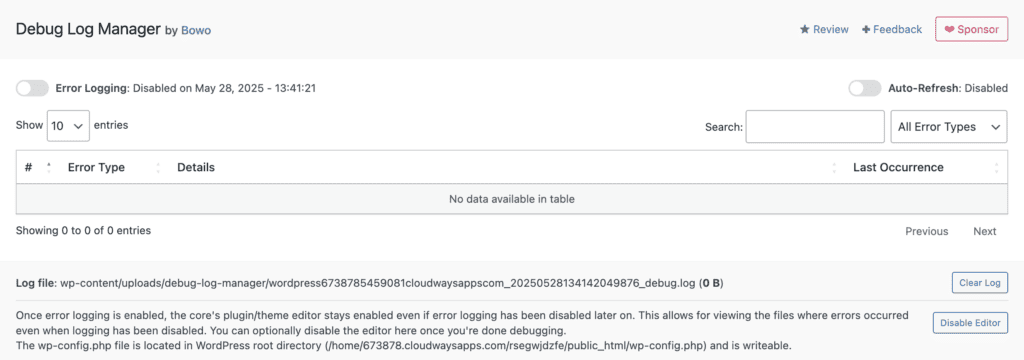Click the Disable Editor button
Viewport: 1024px width, 360px height.
[970, 323]
